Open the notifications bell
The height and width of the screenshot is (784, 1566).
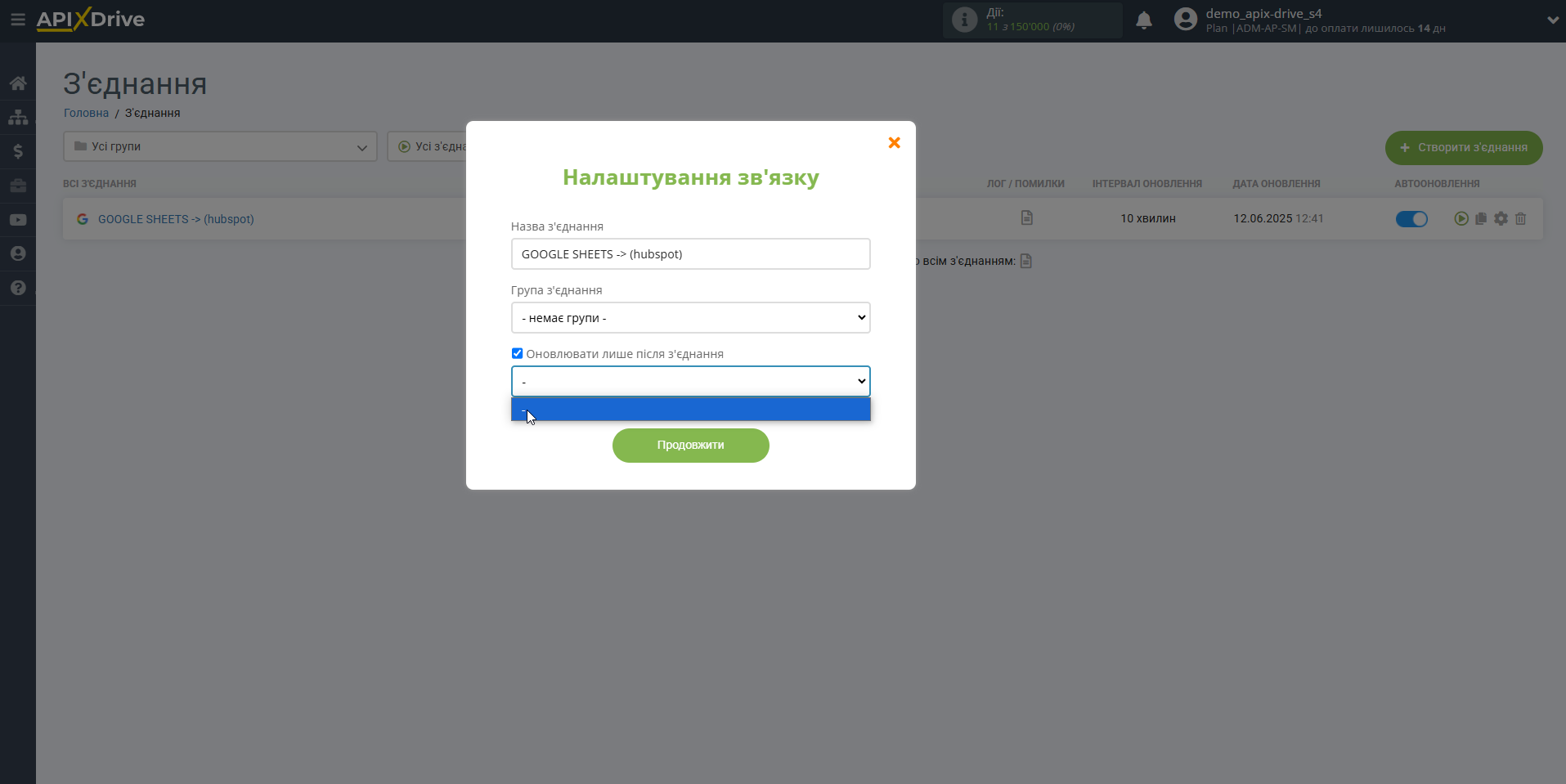tap(1144, 20)
